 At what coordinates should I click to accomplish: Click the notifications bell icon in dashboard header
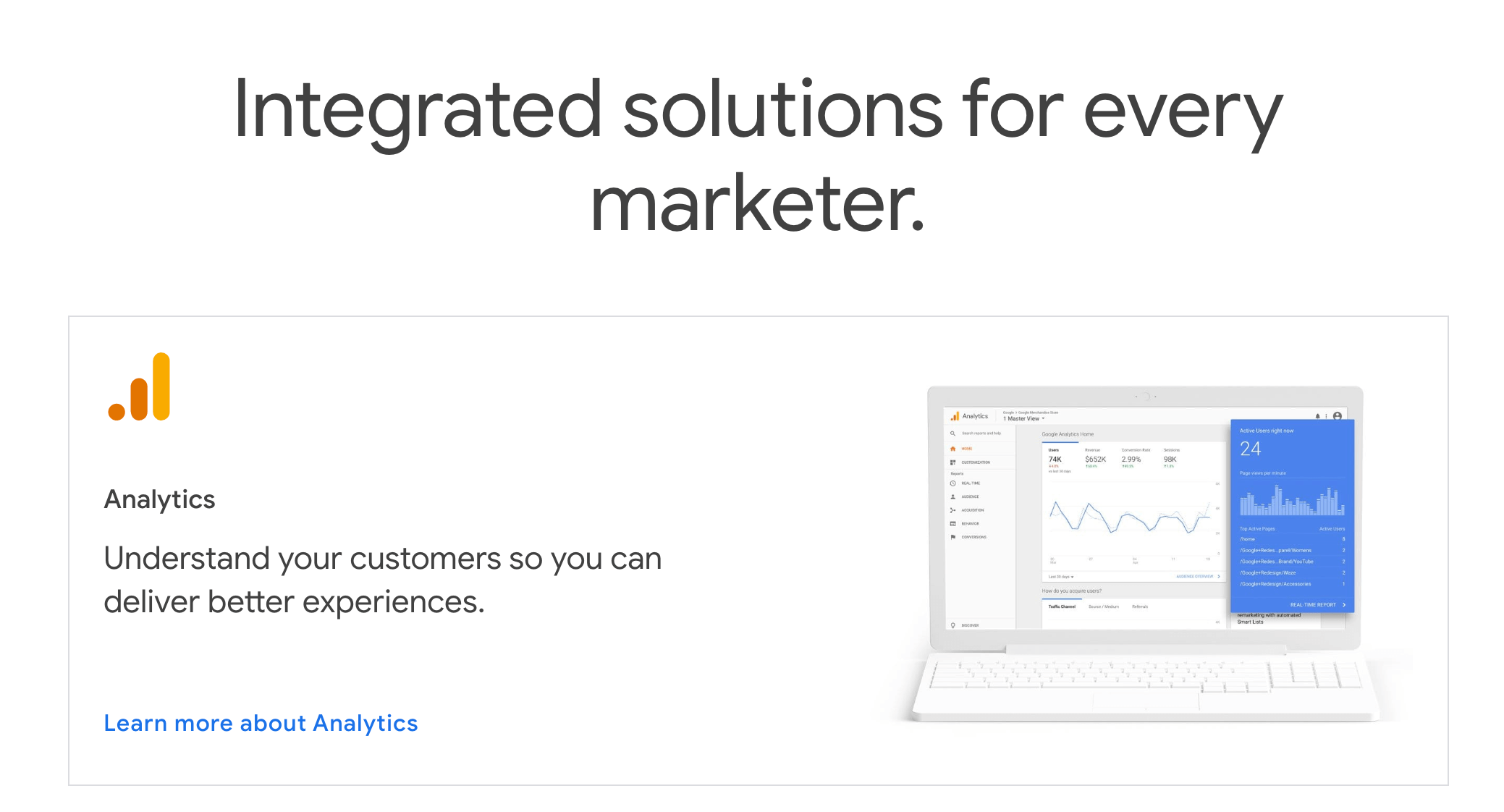[1317, 416]
